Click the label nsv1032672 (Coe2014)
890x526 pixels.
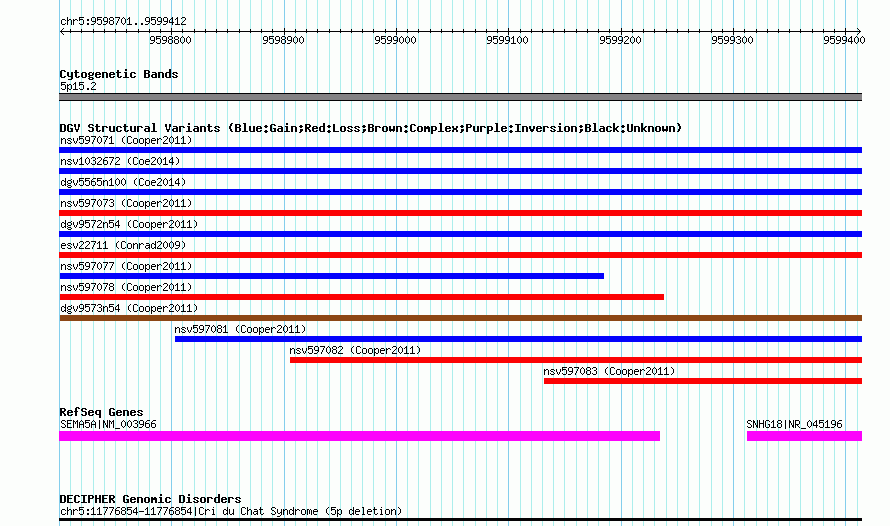[120, 161]
